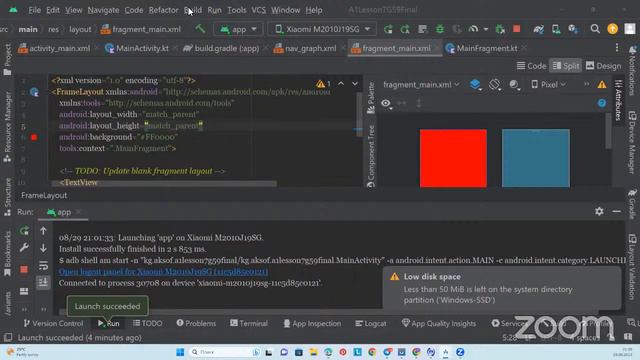Toggle scroll to end icon in console
The width and height of the screenshot is (640, 360).
[43, 282]
